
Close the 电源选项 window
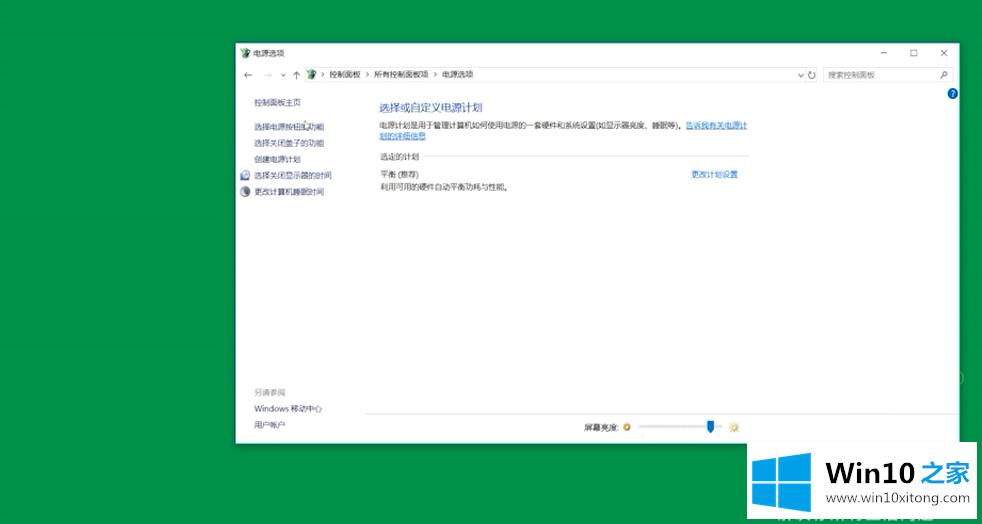(944, 53)
